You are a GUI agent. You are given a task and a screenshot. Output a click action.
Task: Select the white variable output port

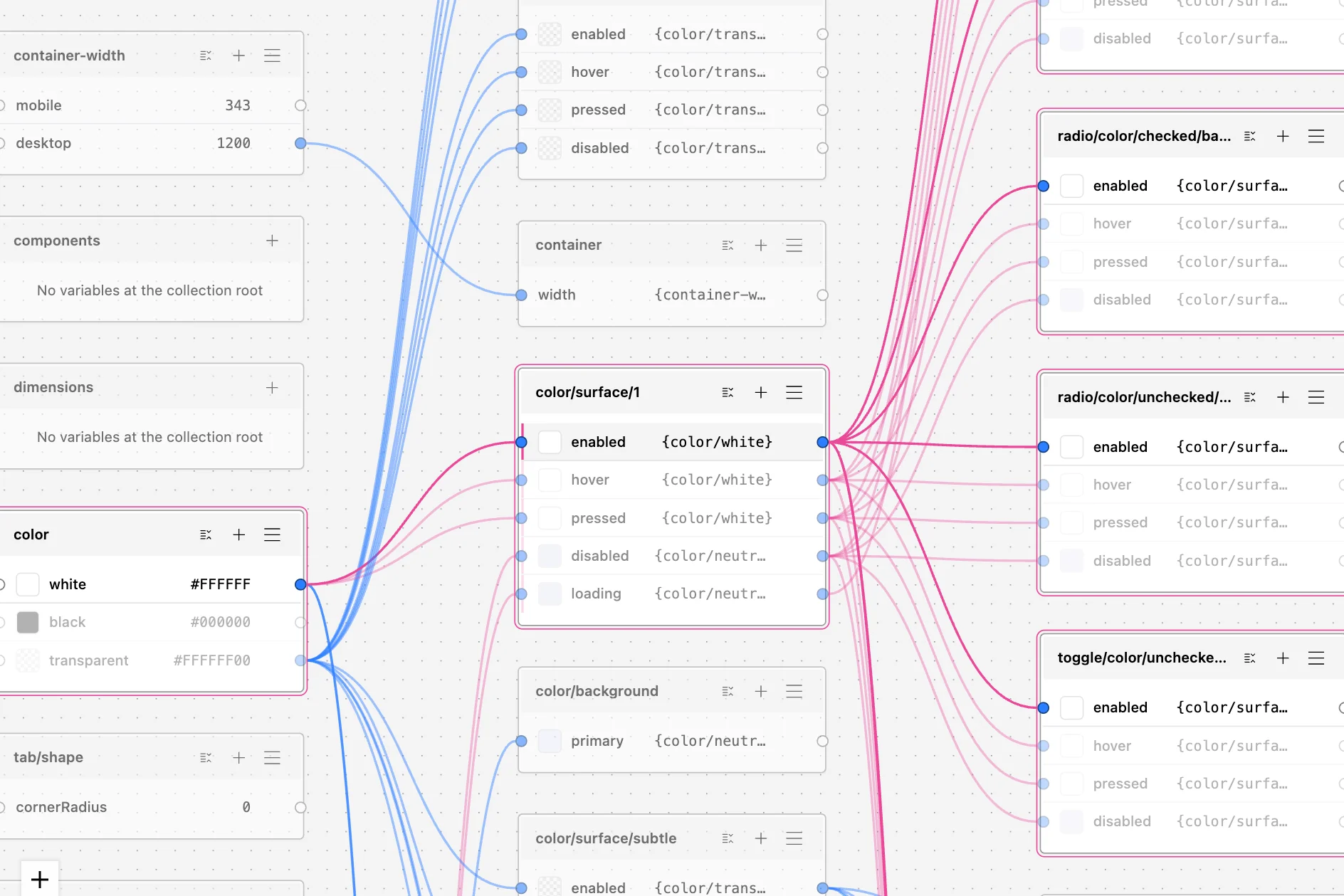tap(300, 584)
